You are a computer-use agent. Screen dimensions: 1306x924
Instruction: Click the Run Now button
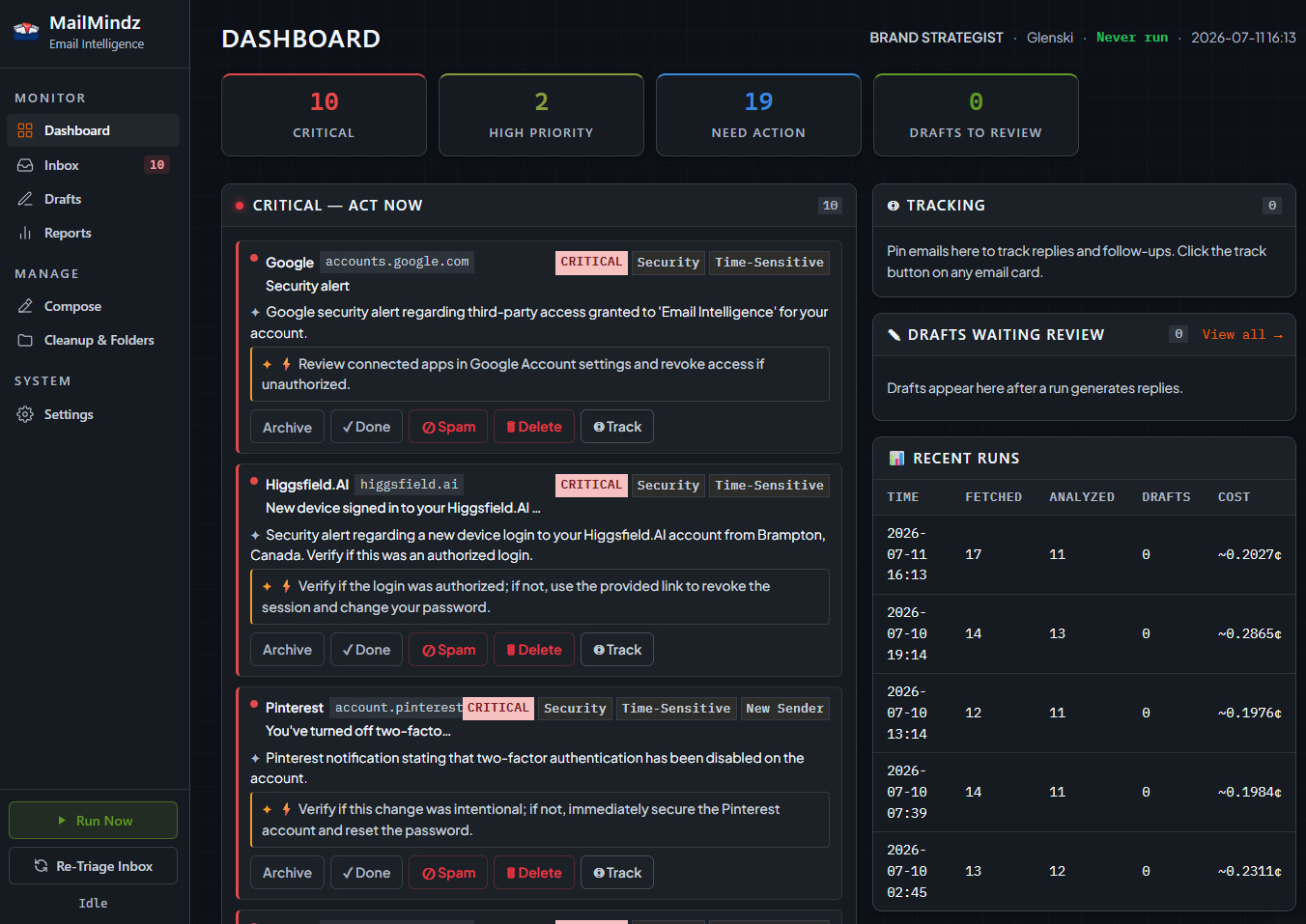click(93, 821)
